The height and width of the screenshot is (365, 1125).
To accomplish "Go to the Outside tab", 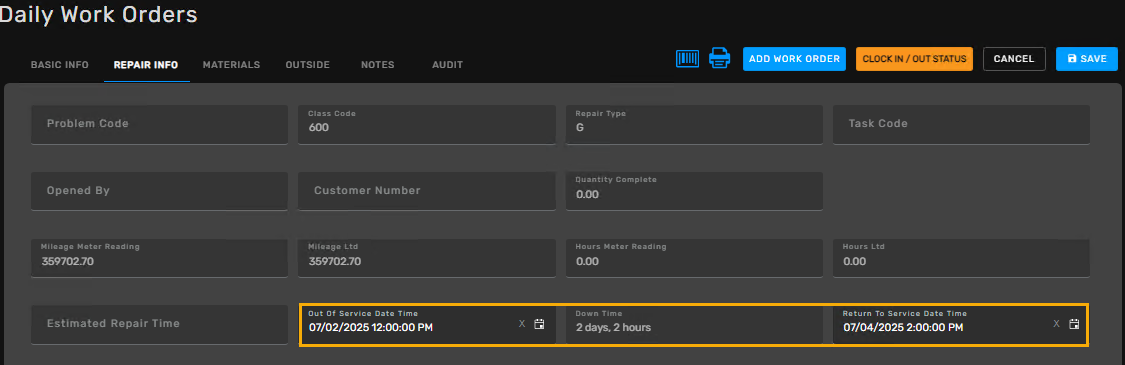I will [308, 65].
